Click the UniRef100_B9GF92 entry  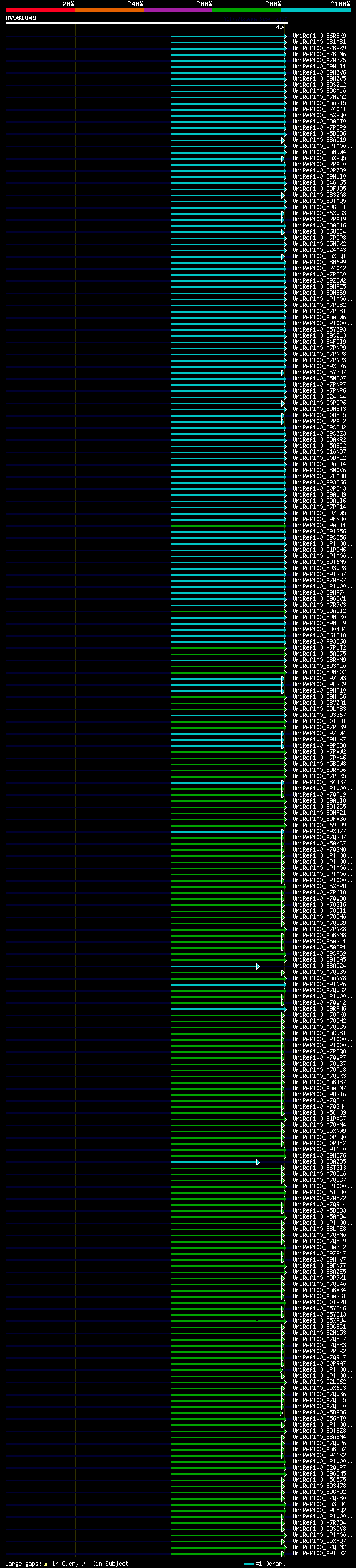point(319,1492)
